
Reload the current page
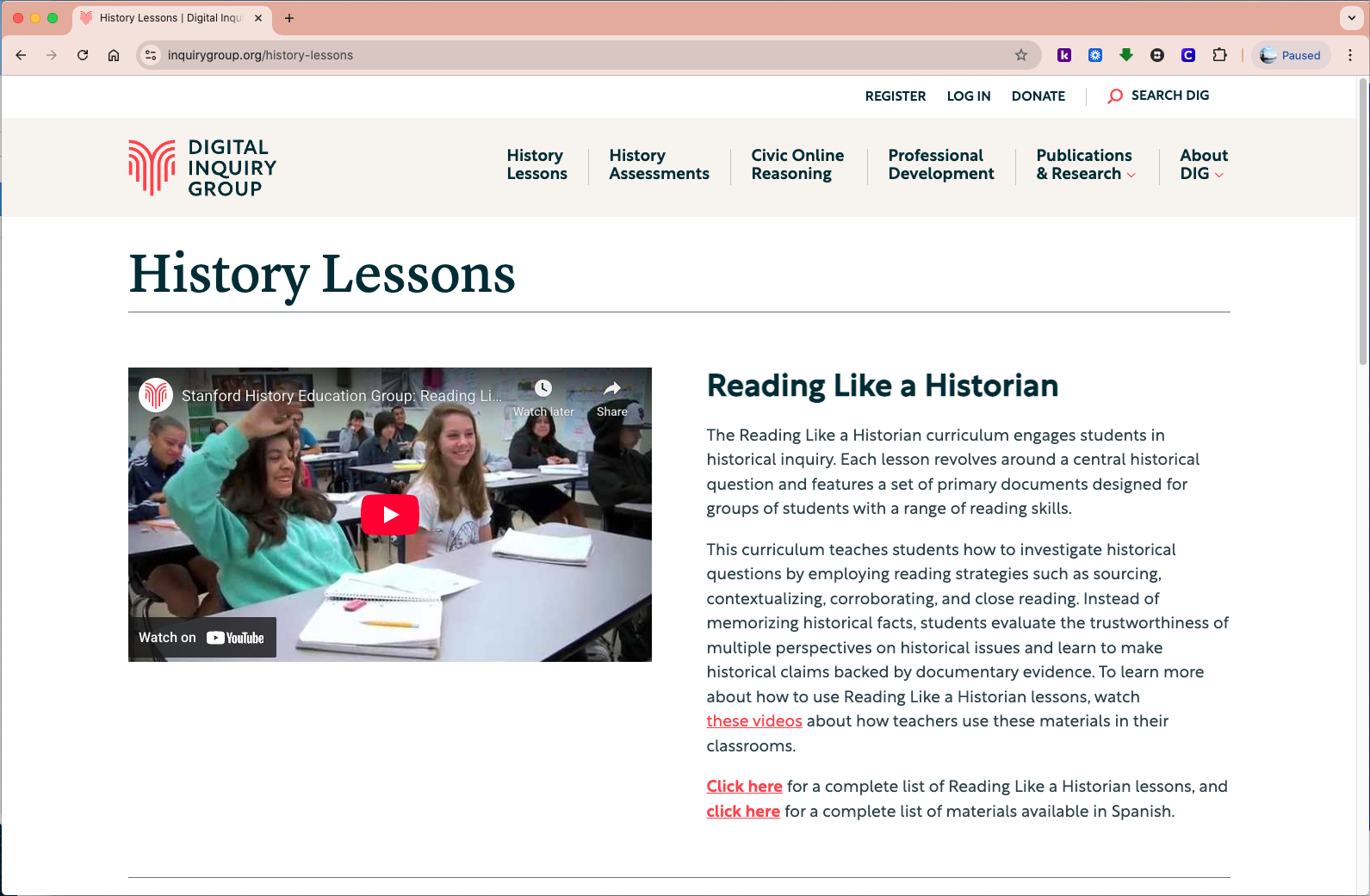pyautogui.click(x=83, y=55)
